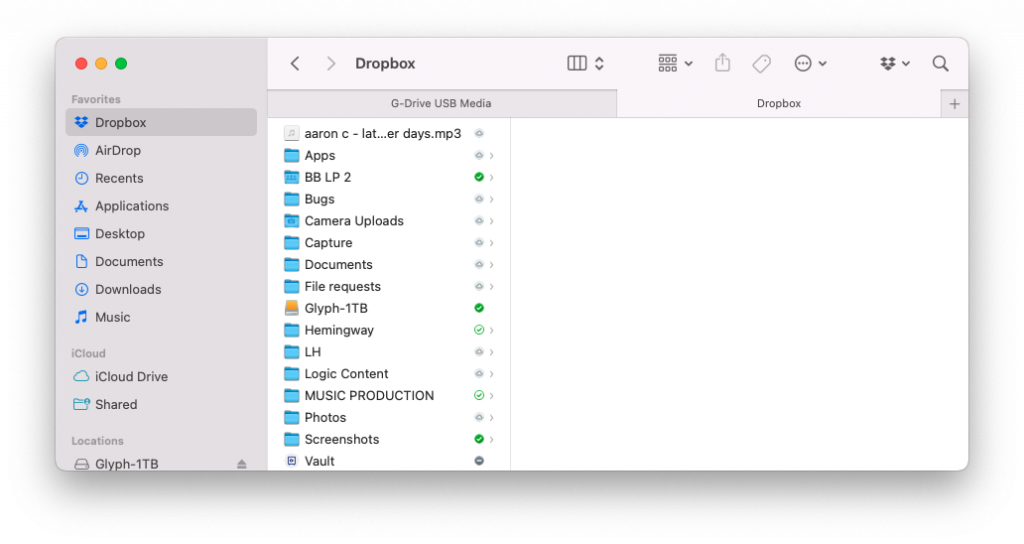Expand the File requests chevron
Screen dimensions: 1024x544
click(491, 287)
